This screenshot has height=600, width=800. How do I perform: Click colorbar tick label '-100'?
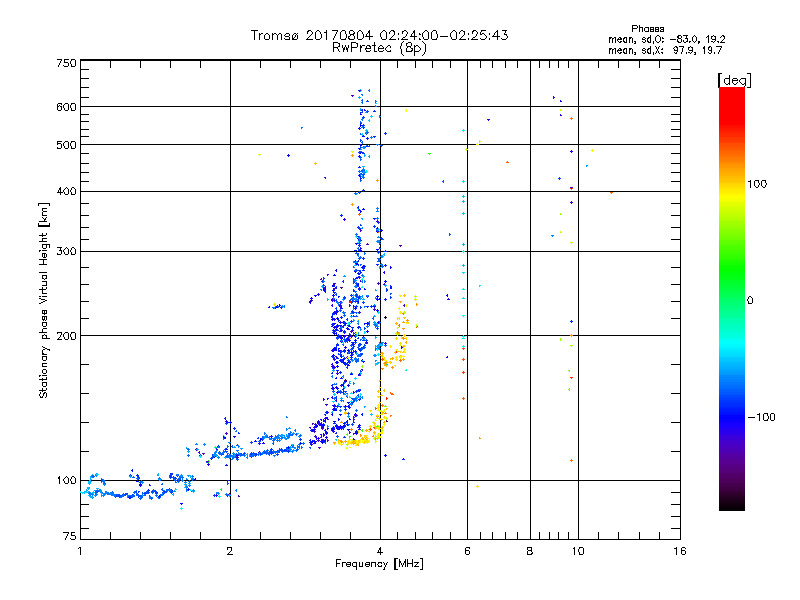pos(761,417)
